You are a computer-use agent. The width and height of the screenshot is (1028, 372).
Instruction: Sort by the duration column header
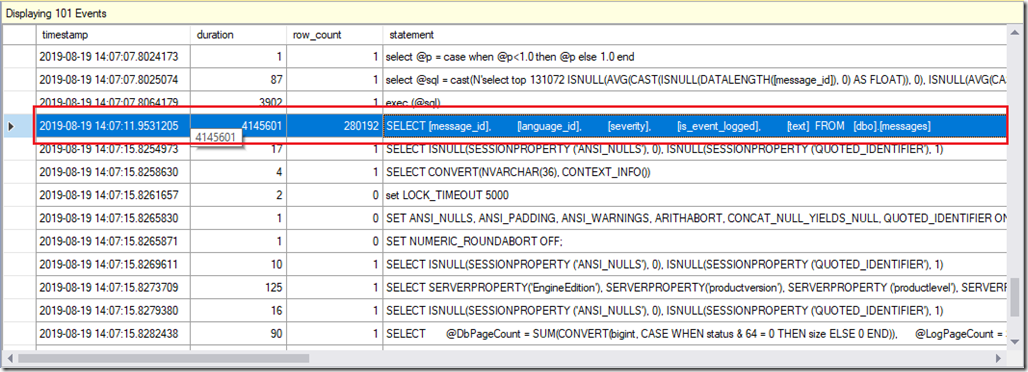[x=239, y=35]
